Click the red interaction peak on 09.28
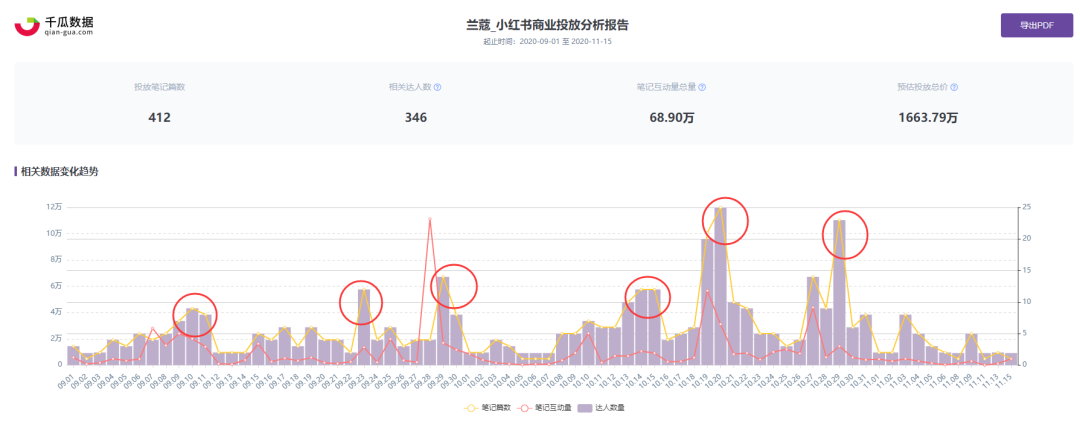Image resolution: width=1080 pixels, height=424 pixels. [430, 219]
